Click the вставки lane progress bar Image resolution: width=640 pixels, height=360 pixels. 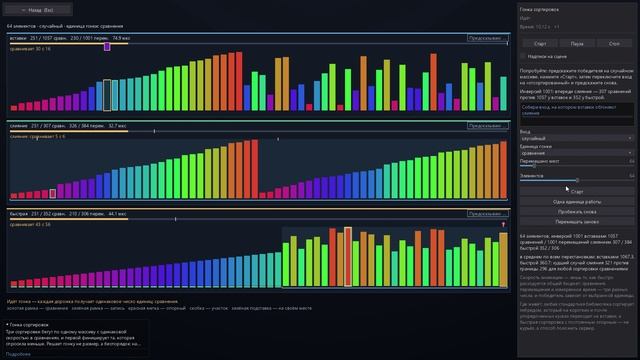point(258,43)
